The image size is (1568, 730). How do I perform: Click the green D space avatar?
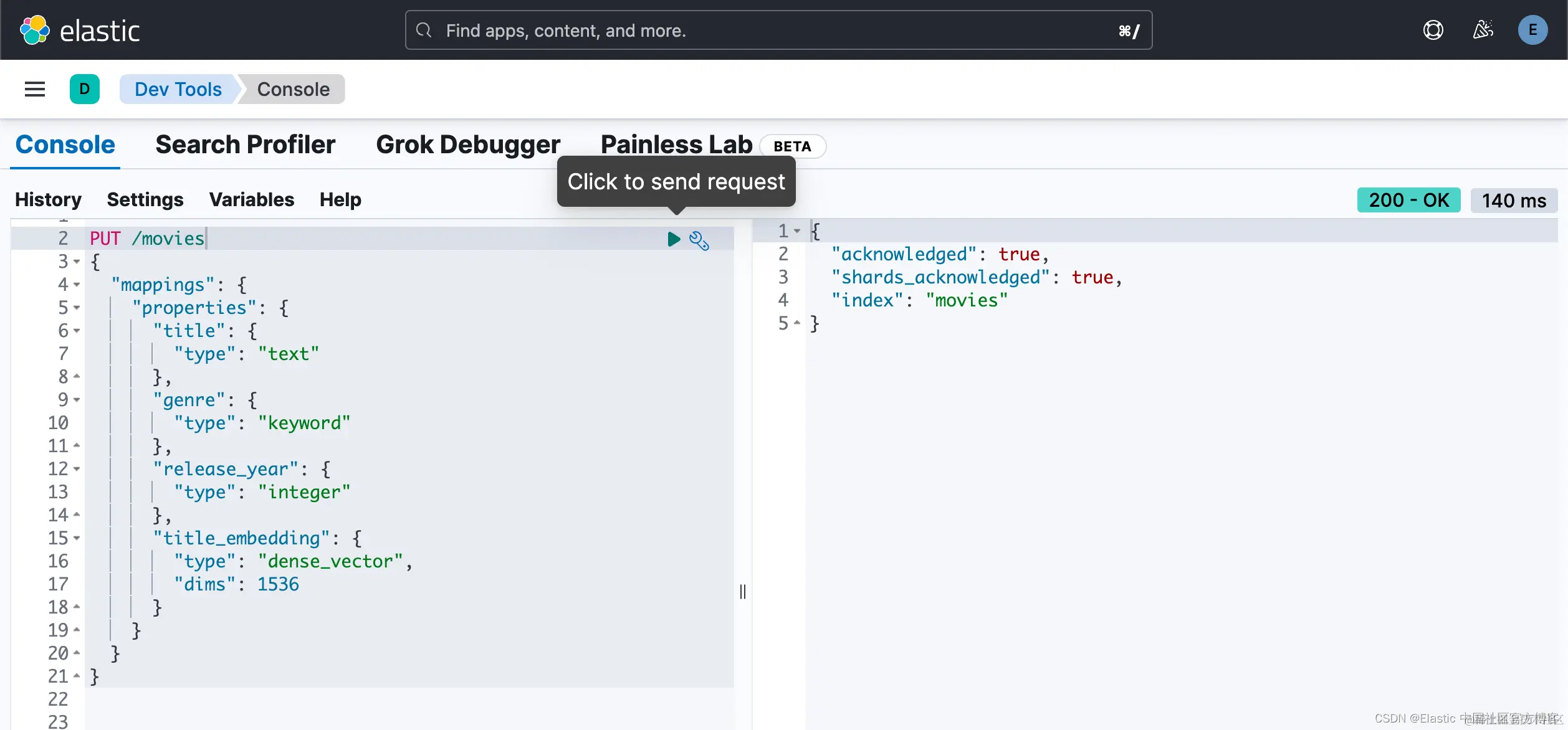coord(85,89)
